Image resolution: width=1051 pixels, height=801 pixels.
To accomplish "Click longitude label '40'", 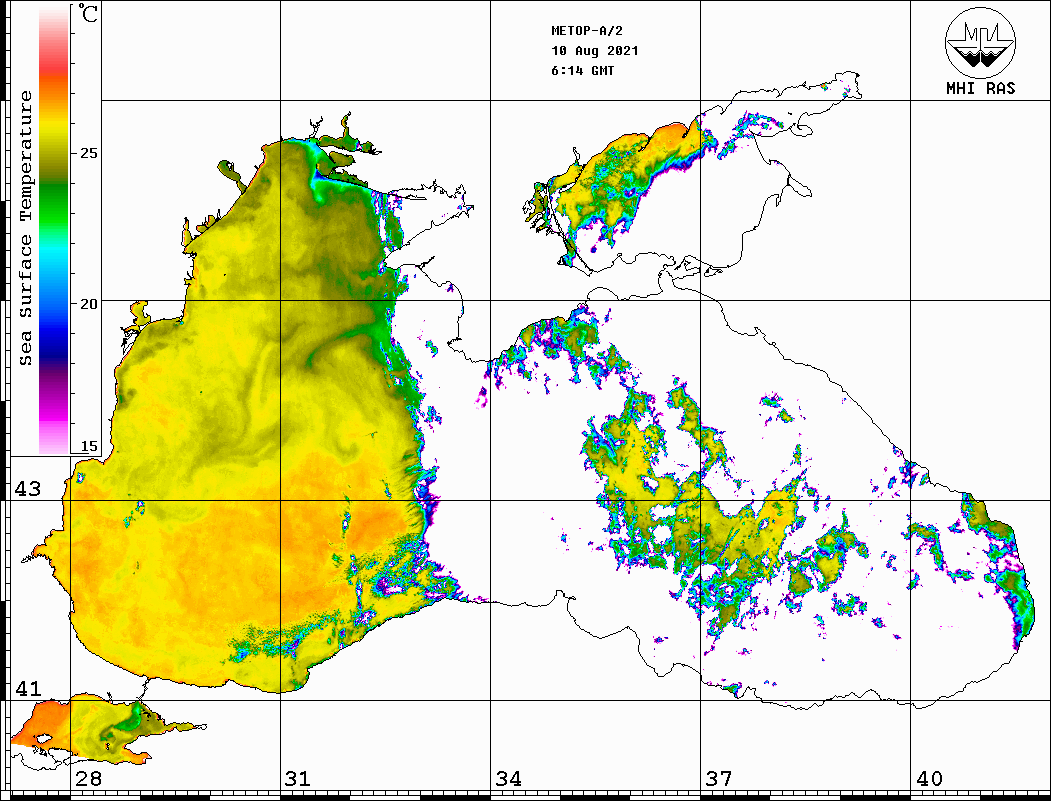I will click(929, 778).
